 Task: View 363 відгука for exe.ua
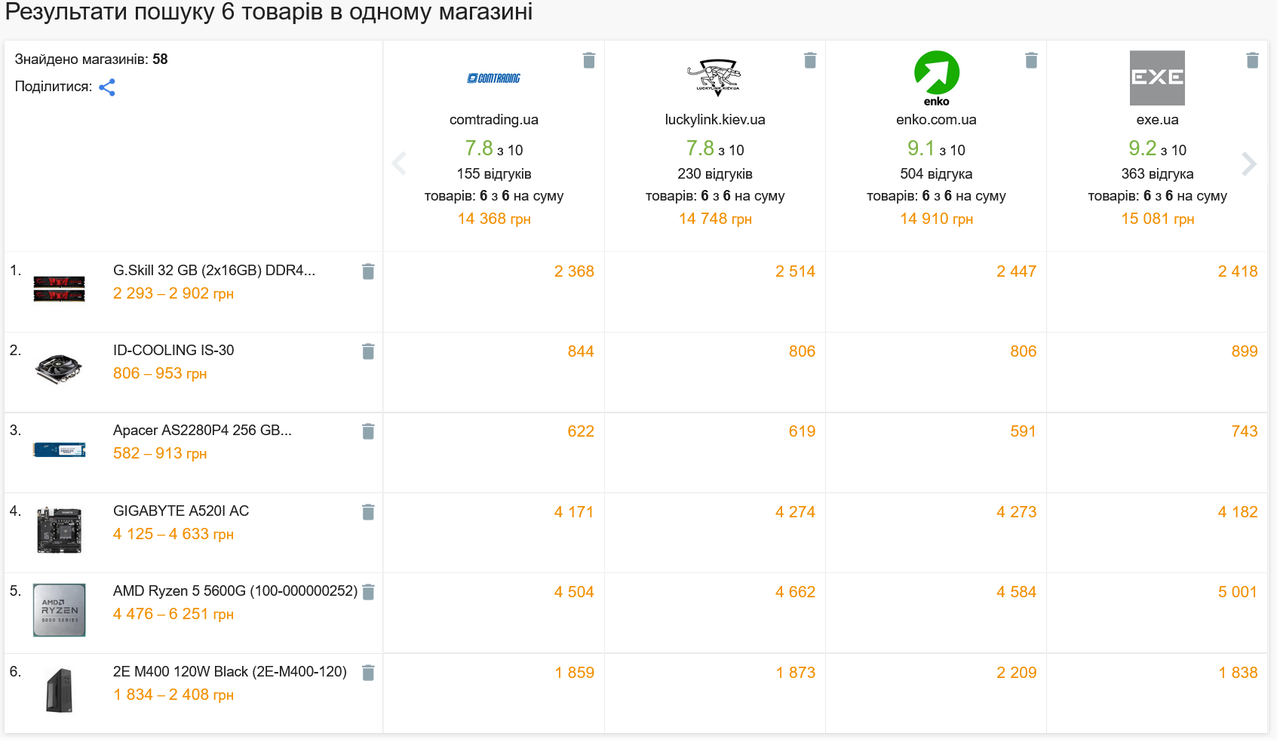[1157, 174]
